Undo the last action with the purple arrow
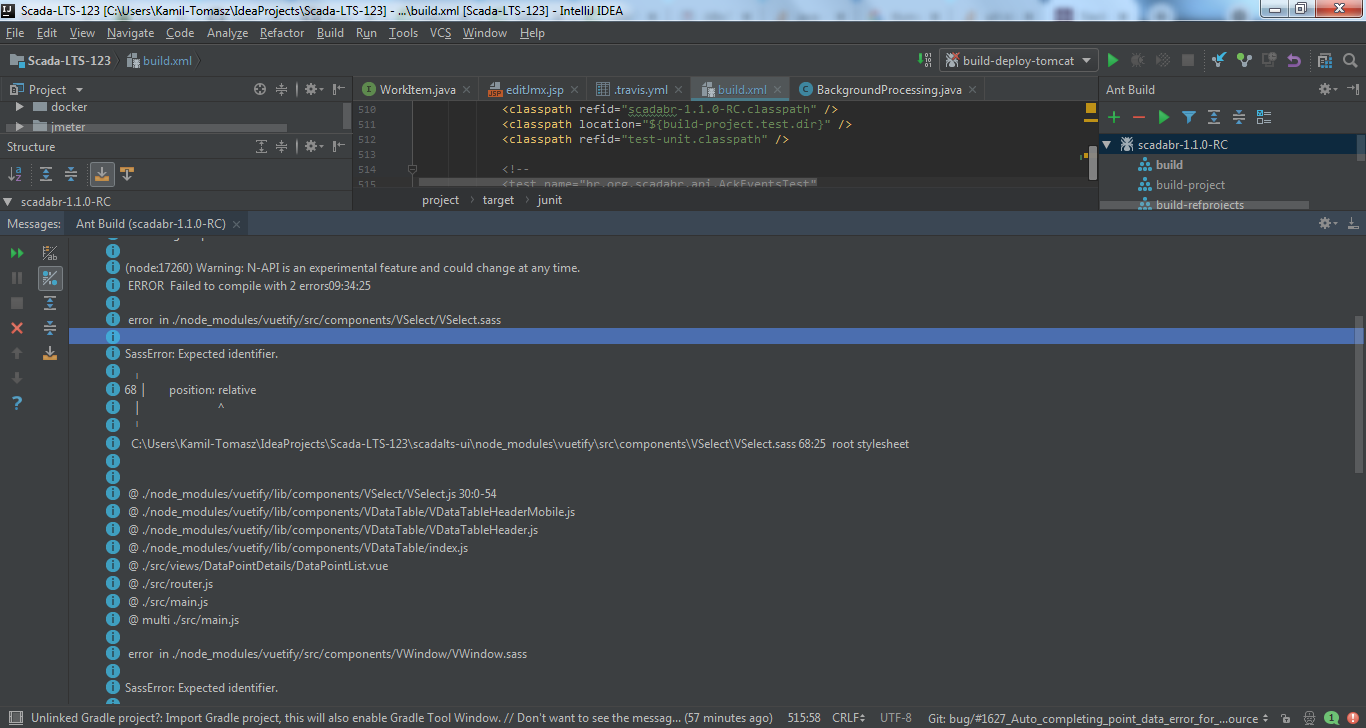This screenshot has width=1366, height=728. (1293, 60)
